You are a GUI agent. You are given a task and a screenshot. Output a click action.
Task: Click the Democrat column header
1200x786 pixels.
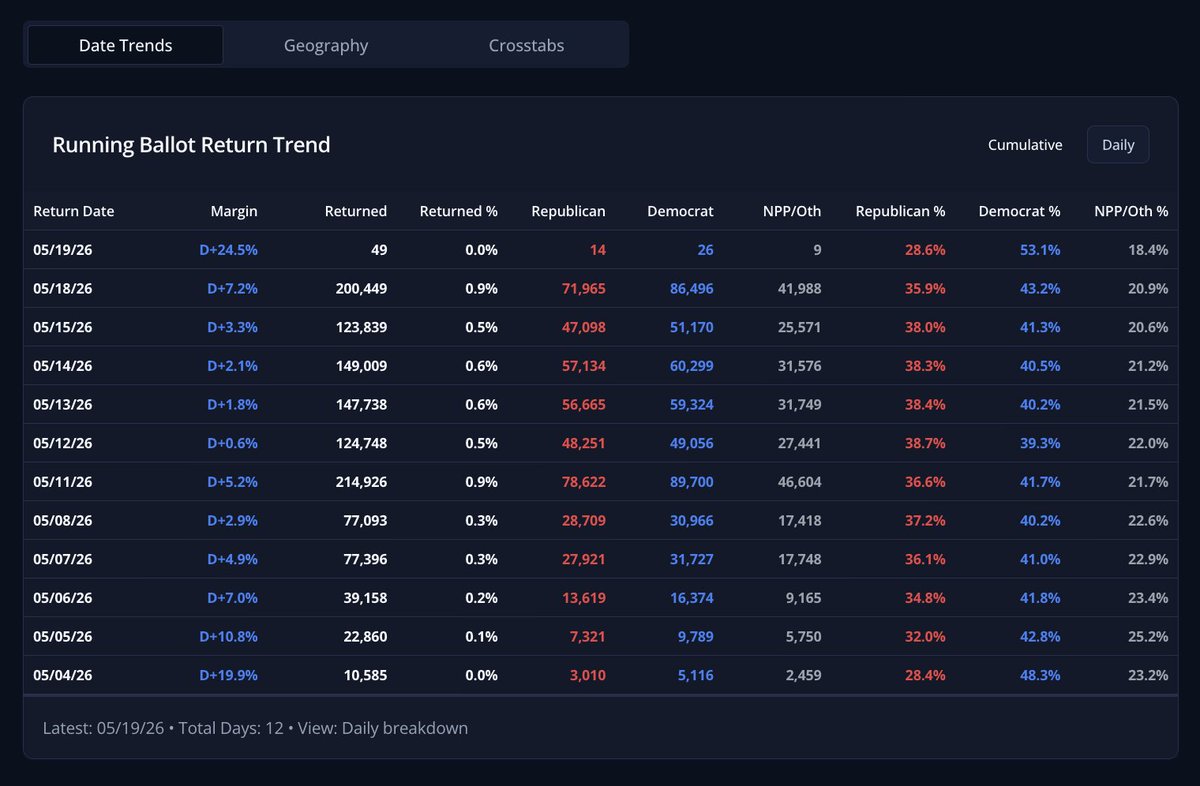680,211
